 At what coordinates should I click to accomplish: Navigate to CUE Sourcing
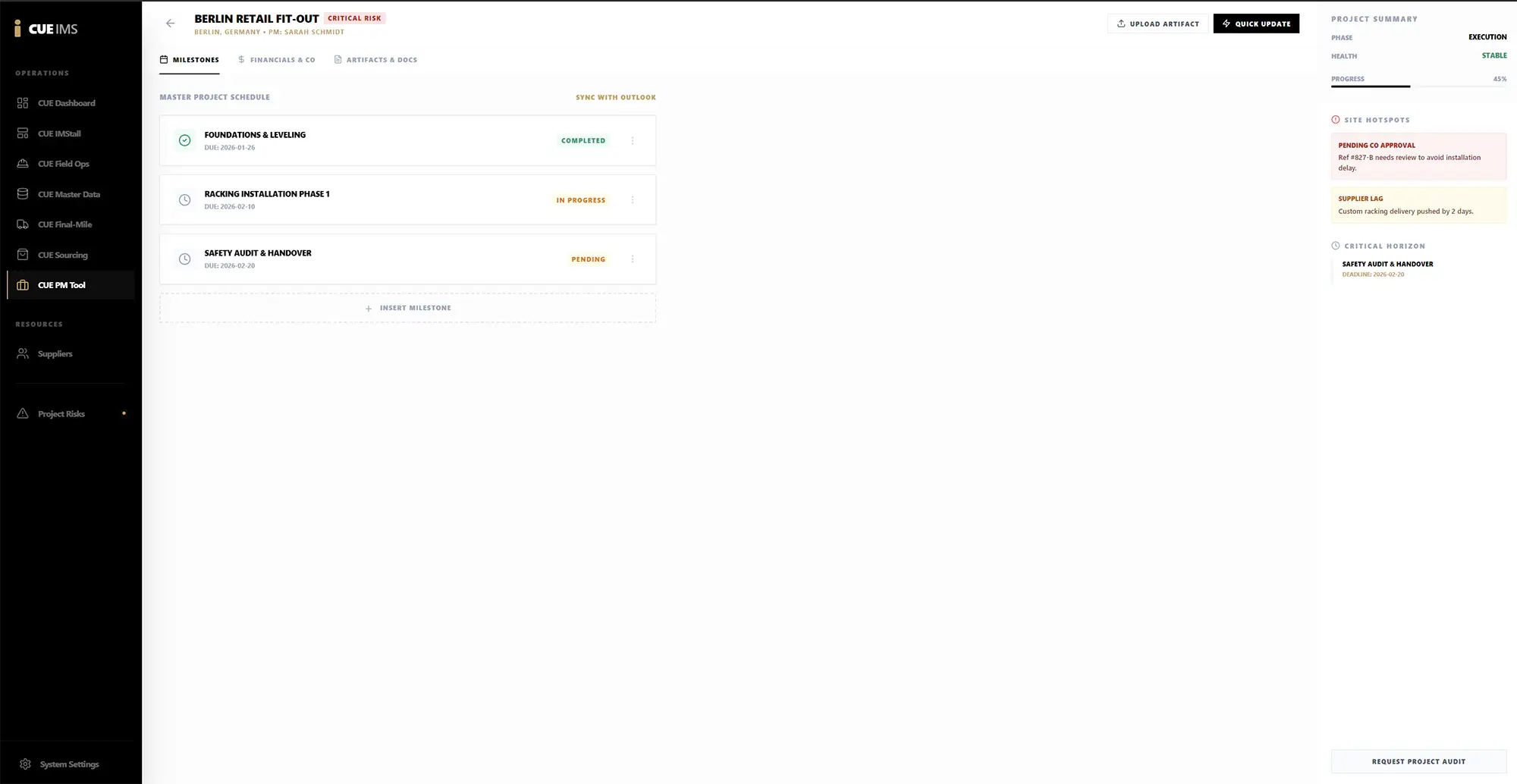point(62,255)
